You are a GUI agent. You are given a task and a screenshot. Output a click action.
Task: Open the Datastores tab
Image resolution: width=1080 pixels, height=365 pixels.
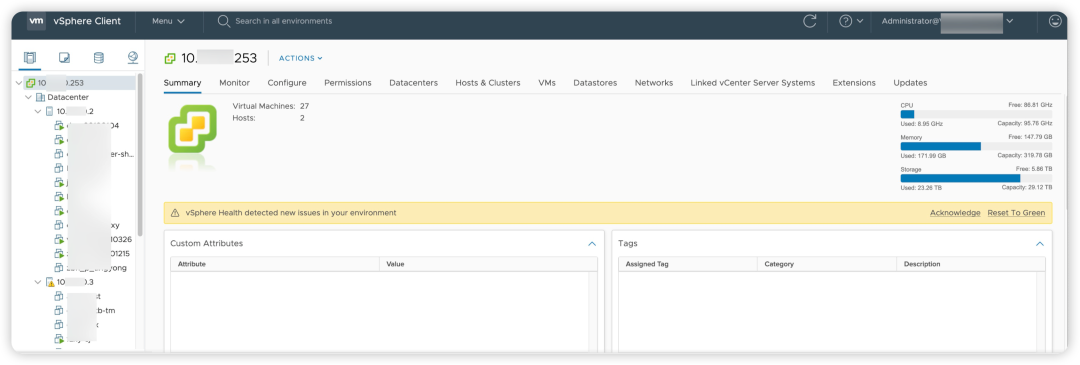tap(595, 83)
